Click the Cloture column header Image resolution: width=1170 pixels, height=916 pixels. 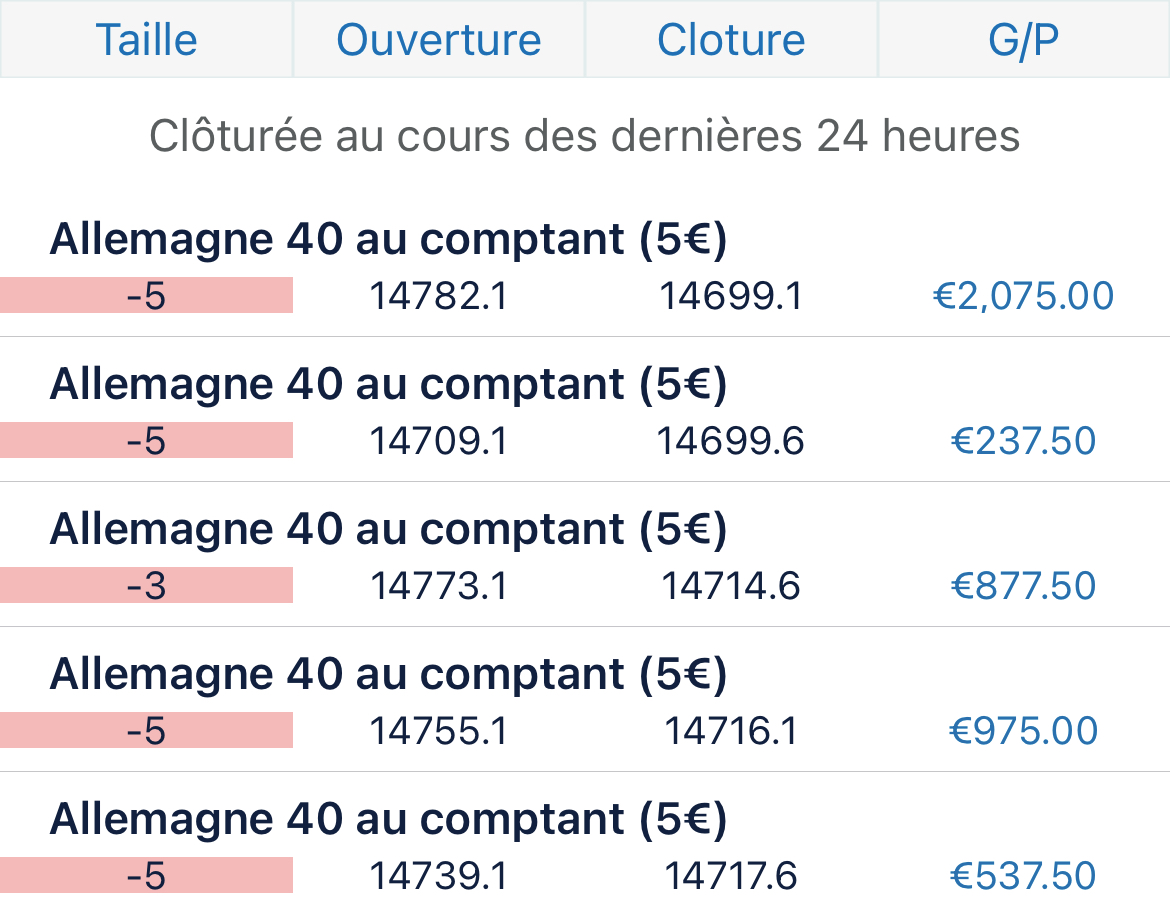click(731, 40)
